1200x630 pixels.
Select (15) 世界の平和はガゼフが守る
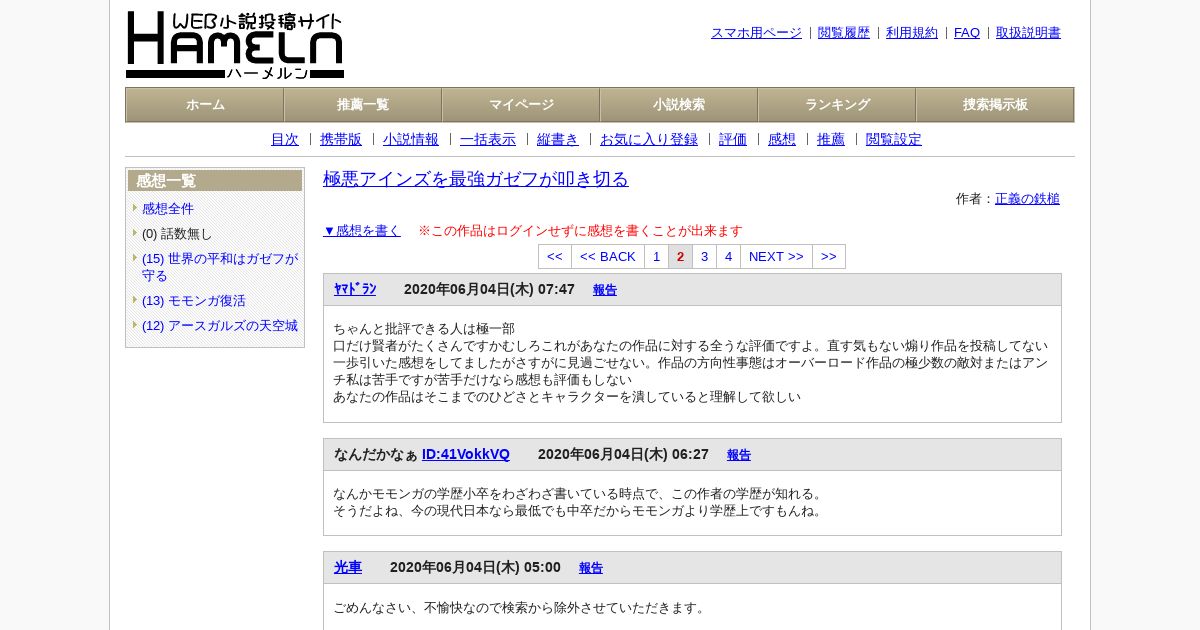220,267
